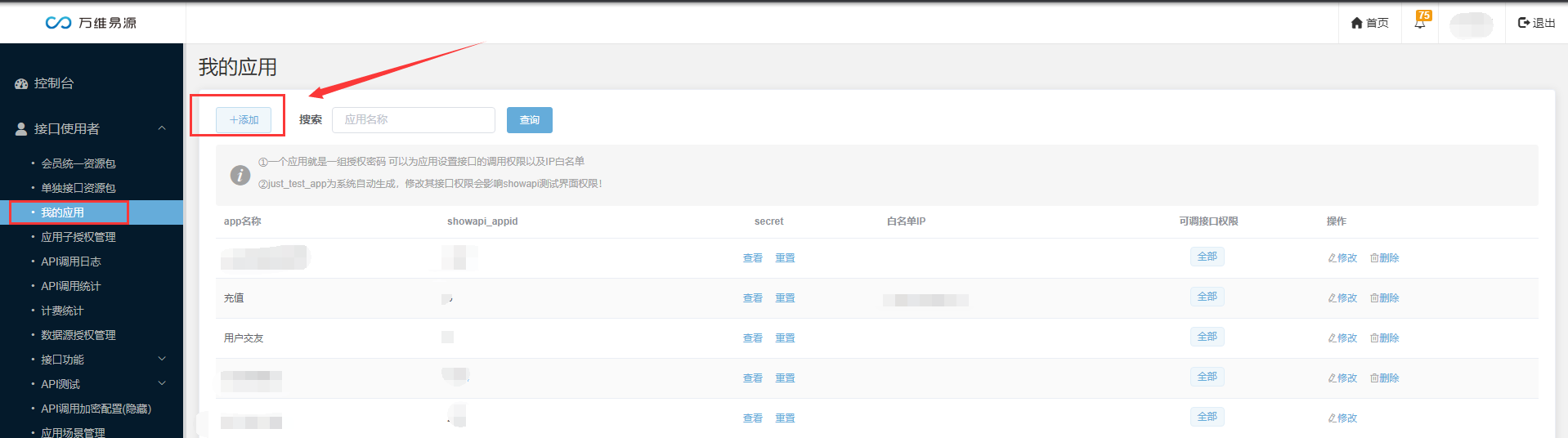Open 单独接口资源包 sidebar item
This screenshot has height=438, width=1568.
pyautogui.click(x=78, y=188)
